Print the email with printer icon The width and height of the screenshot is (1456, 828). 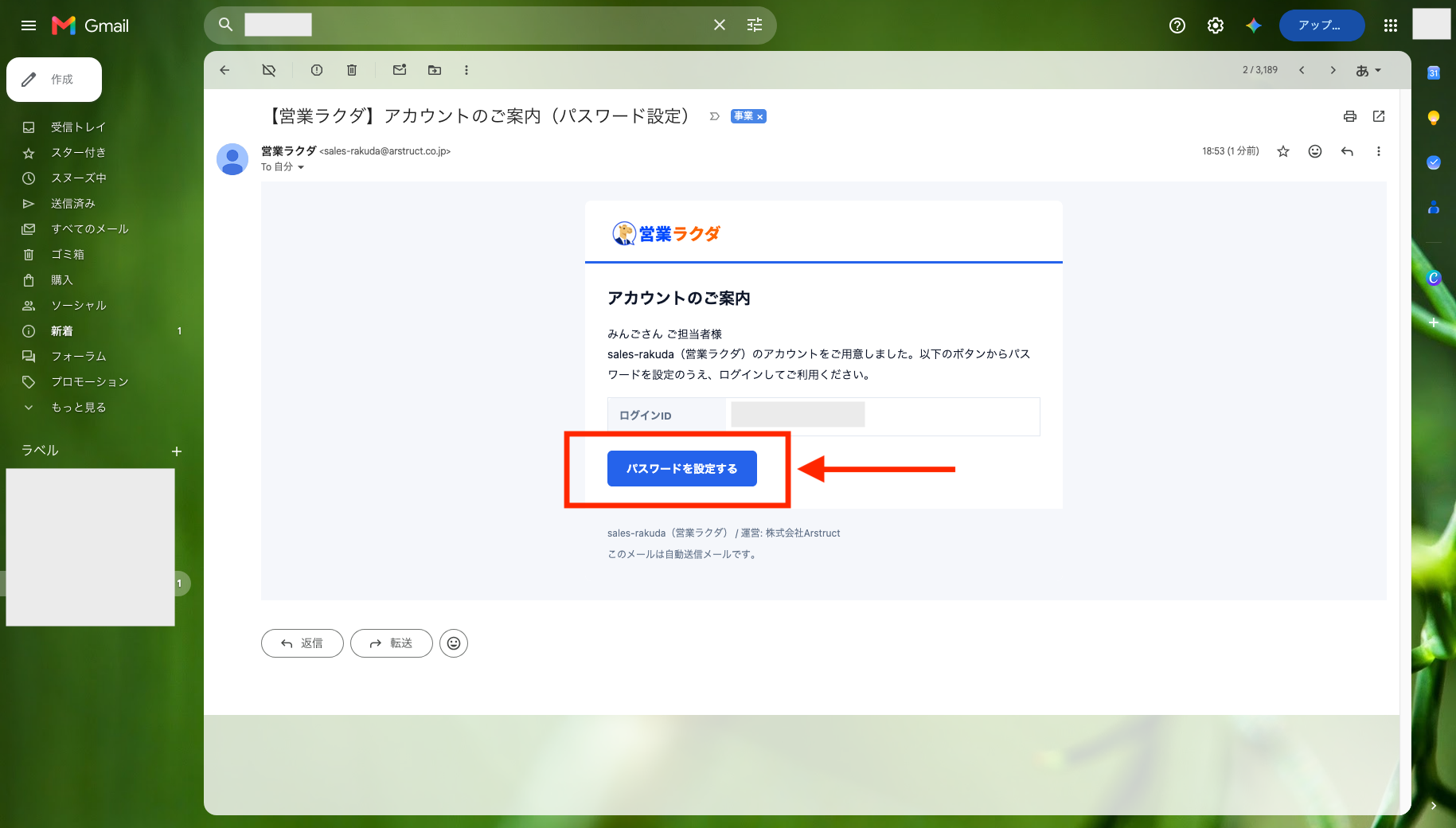[1350, 116]
